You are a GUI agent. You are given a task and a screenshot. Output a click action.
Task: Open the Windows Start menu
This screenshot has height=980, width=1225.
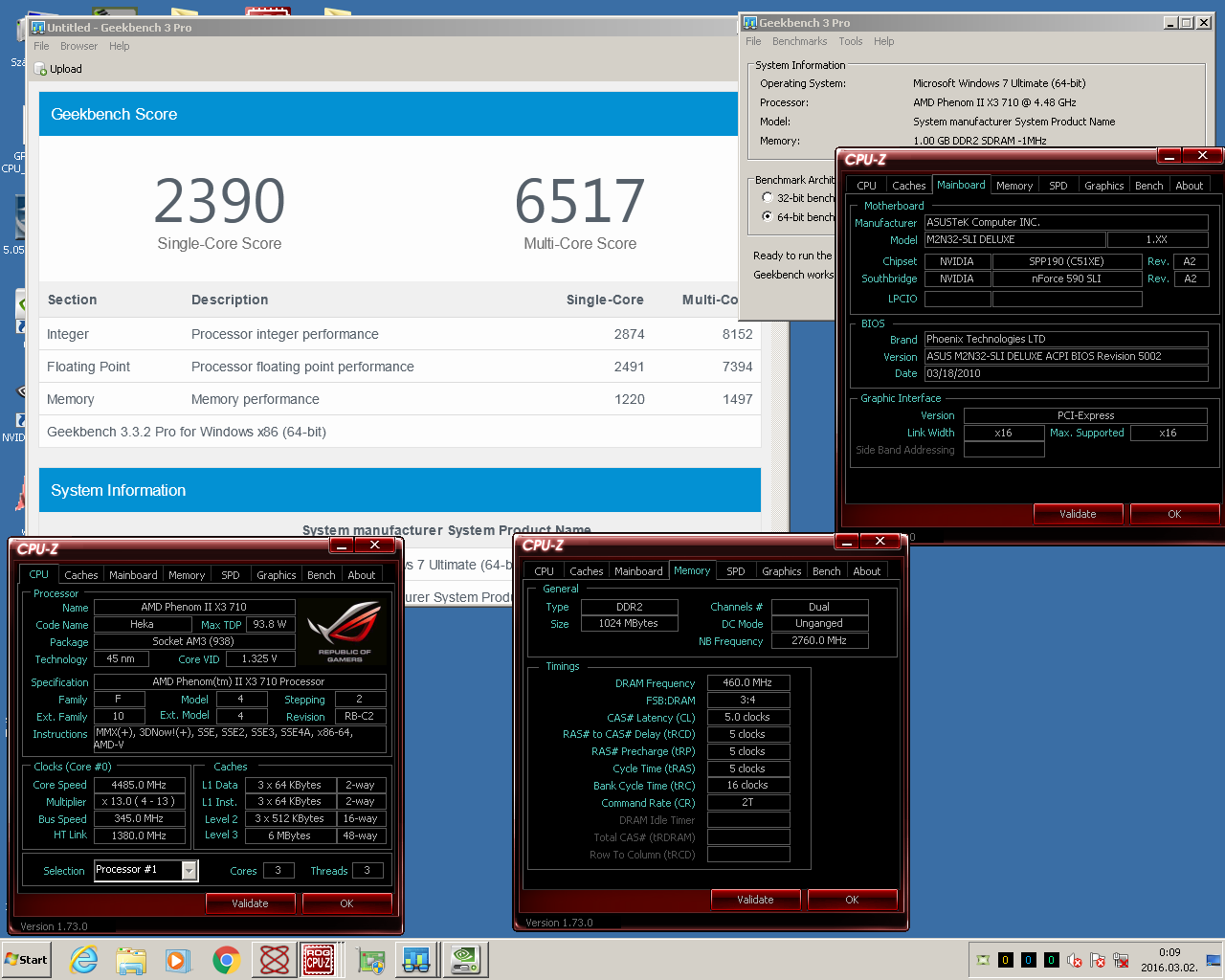click(x=27, y=959)
